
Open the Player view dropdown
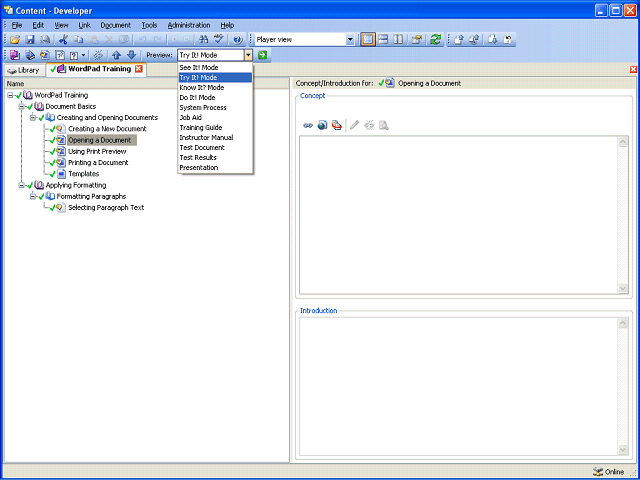350,40
